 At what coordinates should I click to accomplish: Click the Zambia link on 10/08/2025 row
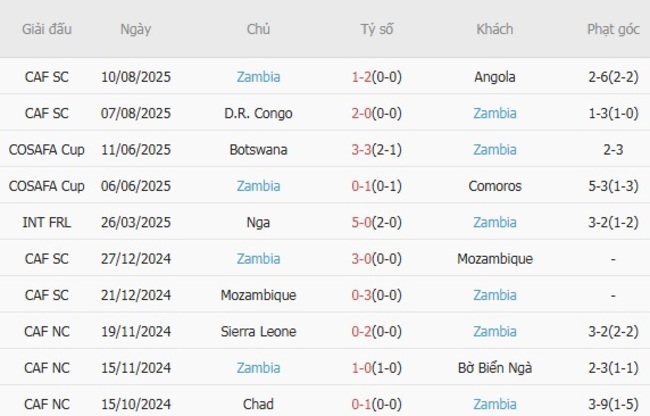tap(258, 76)
